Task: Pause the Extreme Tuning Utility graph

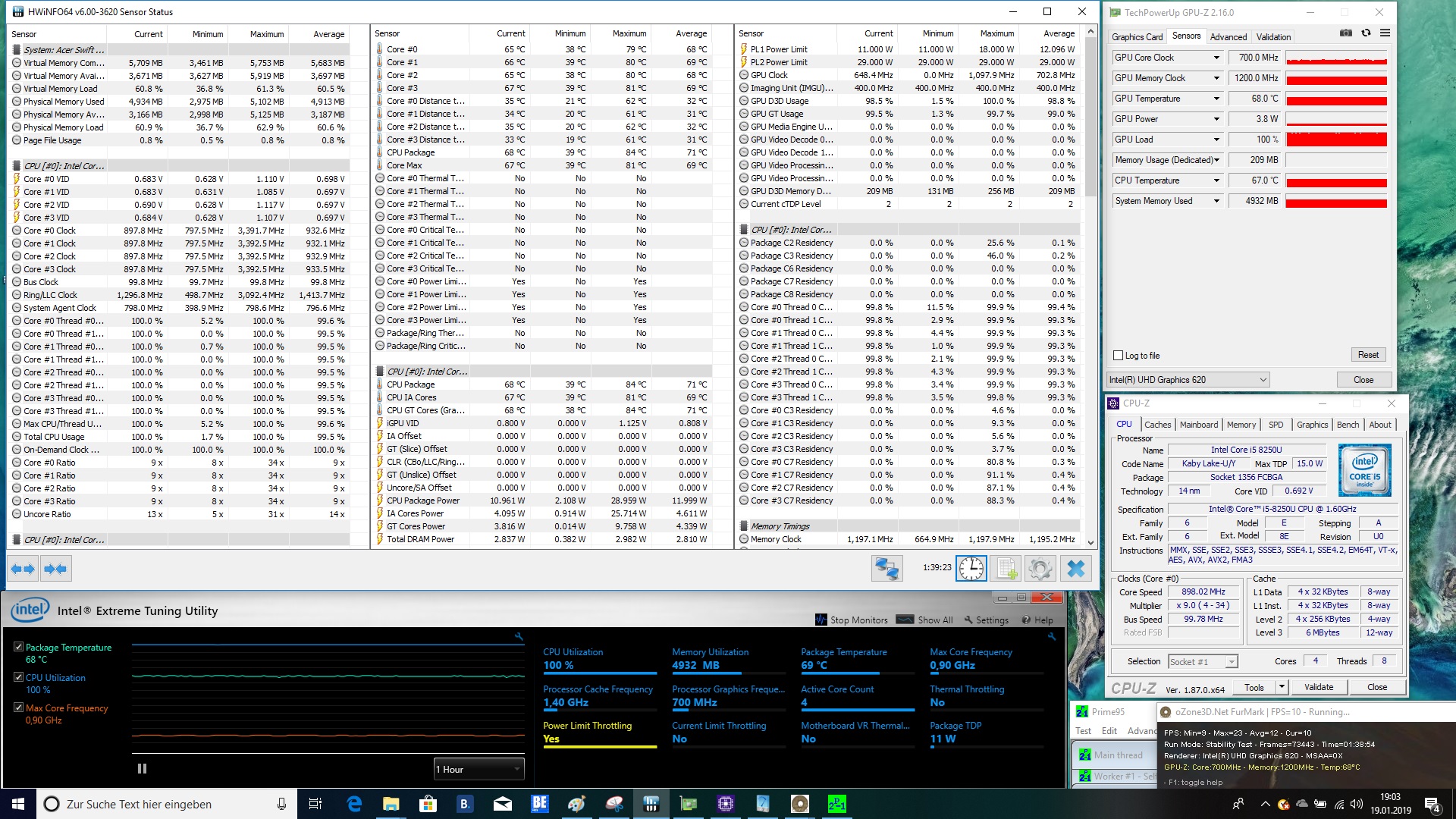Action: pos(142,768)
